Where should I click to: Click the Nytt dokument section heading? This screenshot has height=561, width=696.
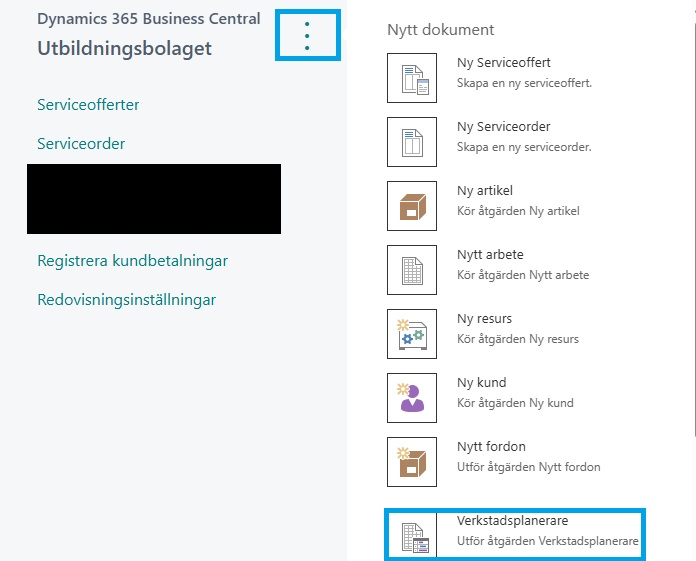tap(440, 30)
